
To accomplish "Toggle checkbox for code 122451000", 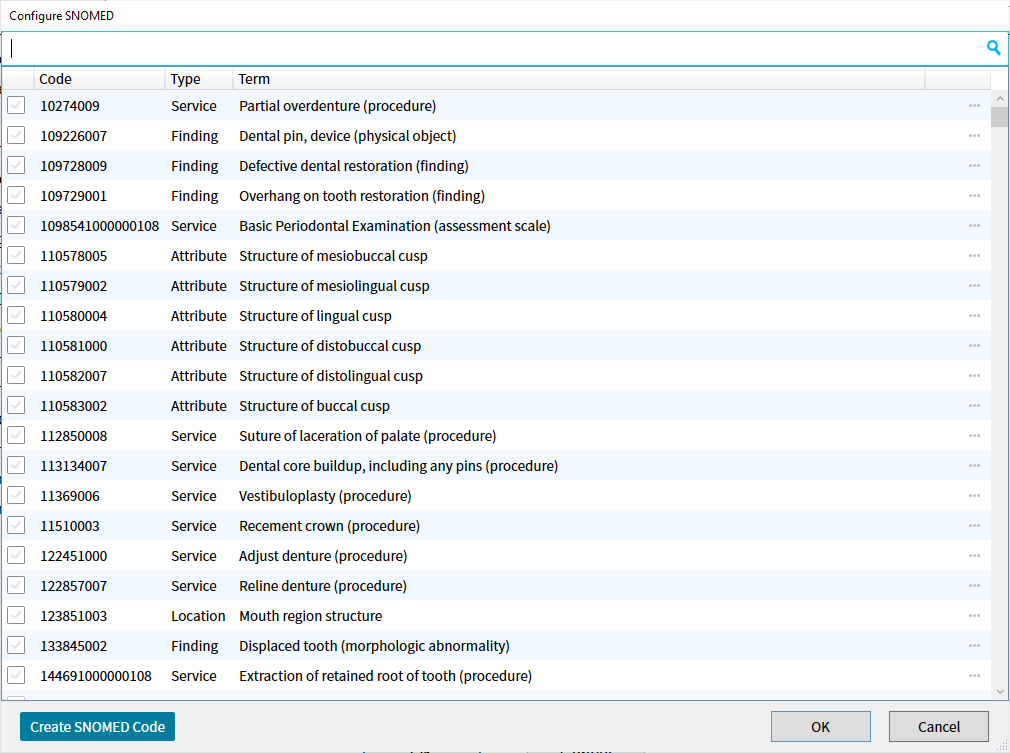I will (16, 555).
